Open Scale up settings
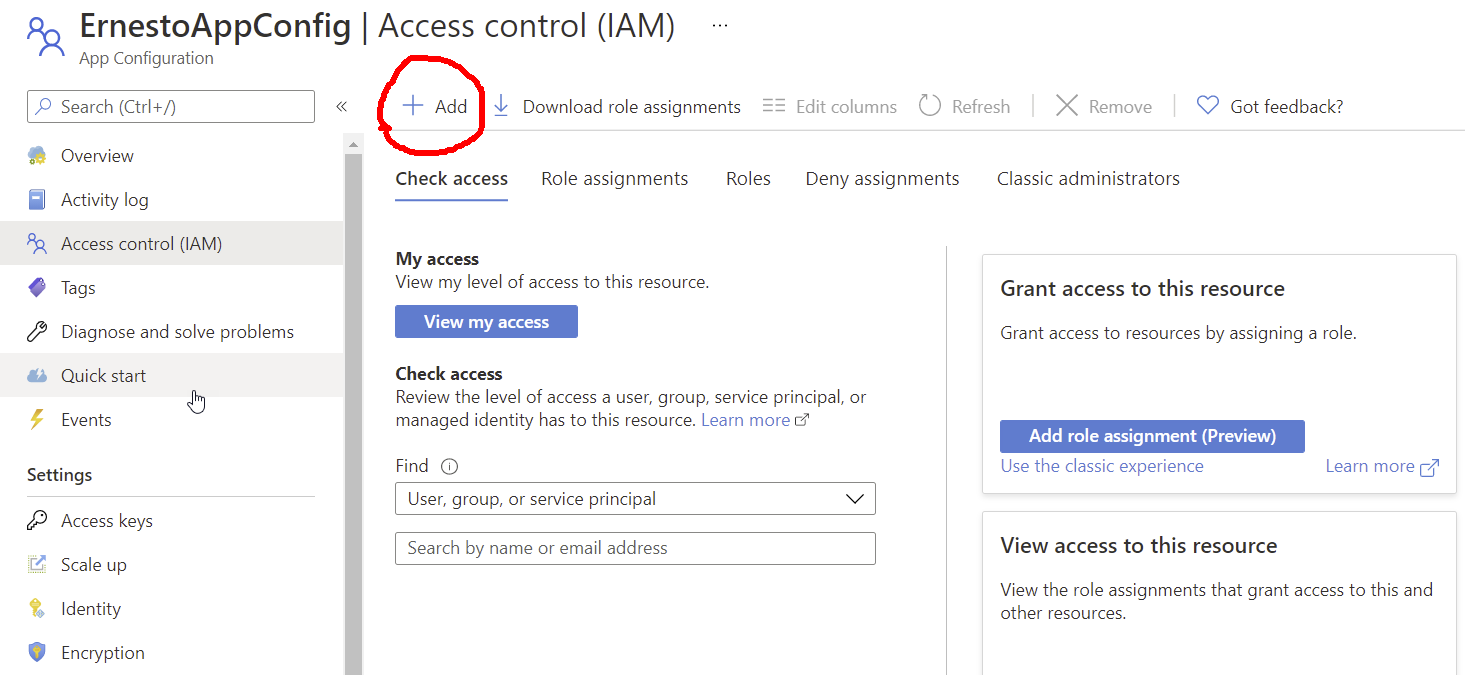 tap(172, 565)
